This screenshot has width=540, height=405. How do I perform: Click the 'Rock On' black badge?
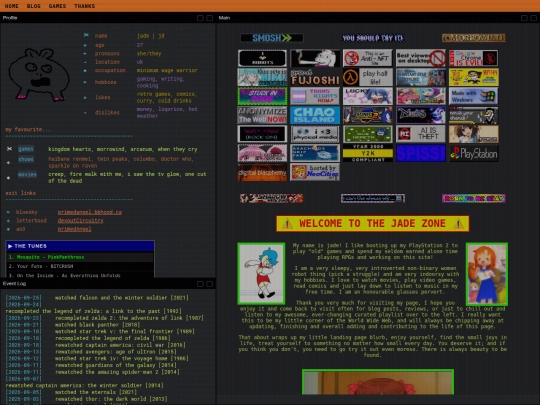pyautogui.click(x=262, y=134)
